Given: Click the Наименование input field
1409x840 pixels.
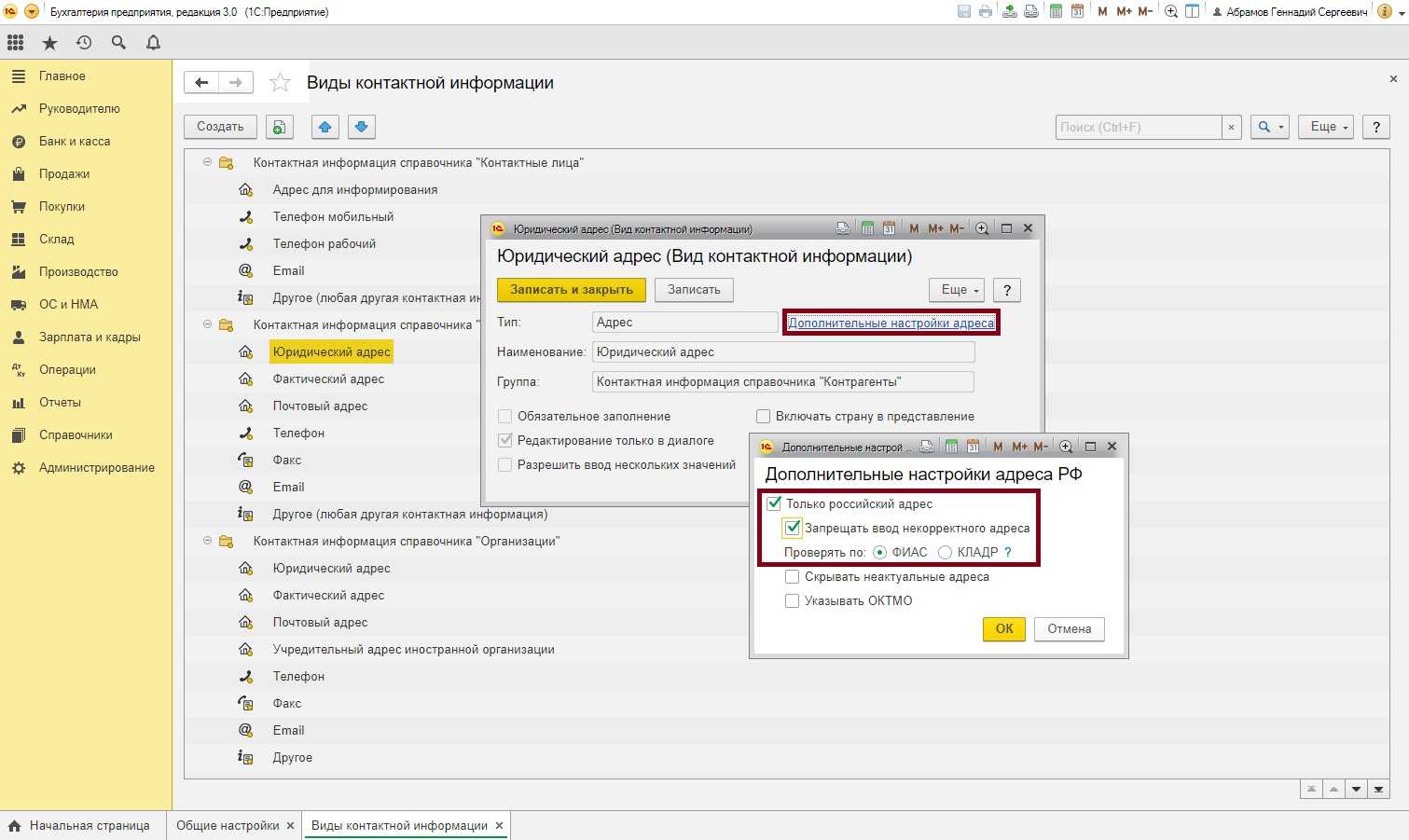Looking at the screenshot, I should [x=783, y=352].
